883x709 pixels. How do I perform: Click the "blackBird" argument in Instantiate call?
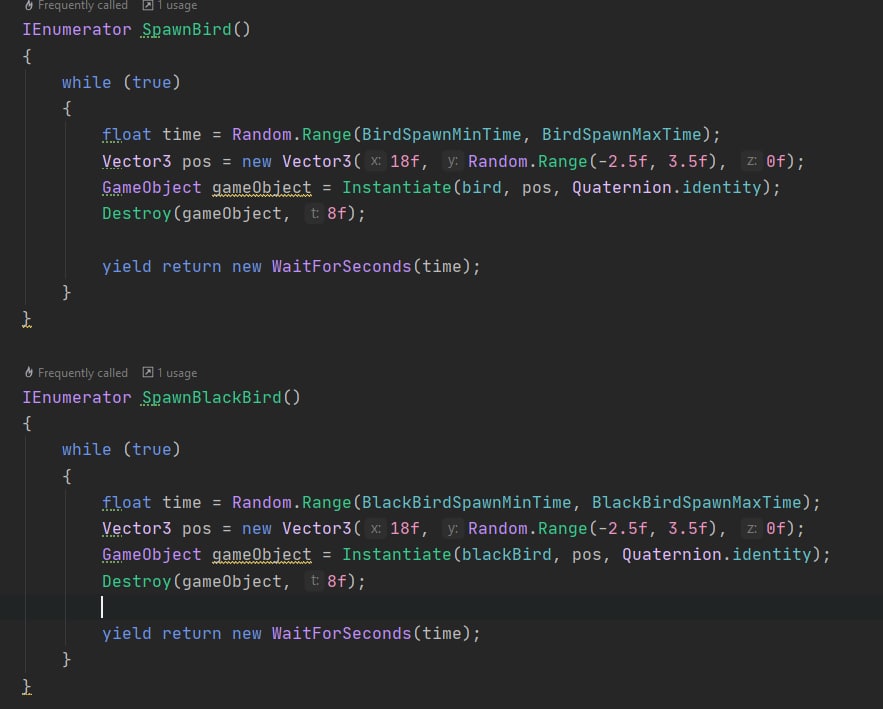tap(506, 555)
